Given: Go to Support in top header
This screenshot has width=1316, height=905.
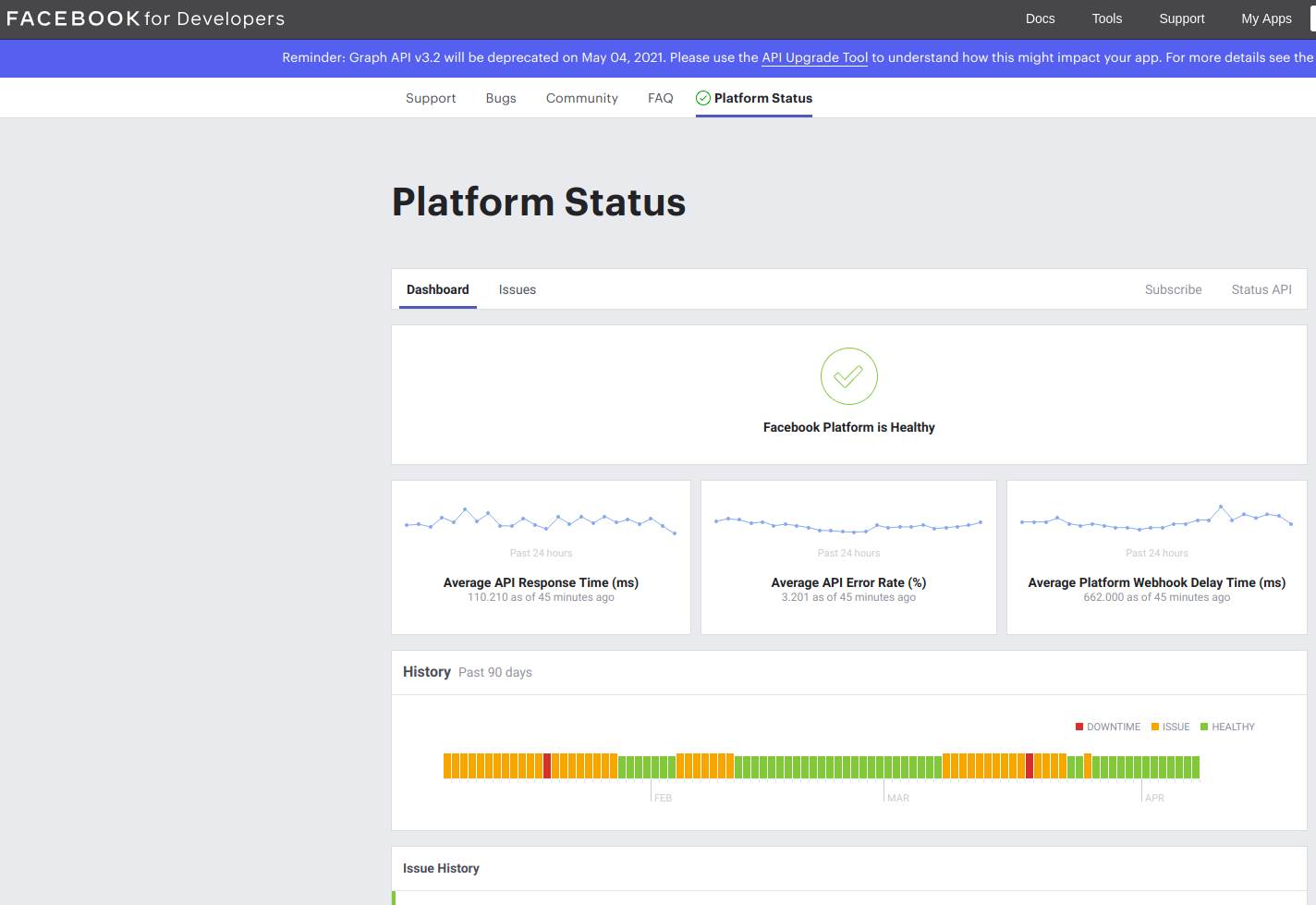Looking at the screenshot, I should point(1181,18).
